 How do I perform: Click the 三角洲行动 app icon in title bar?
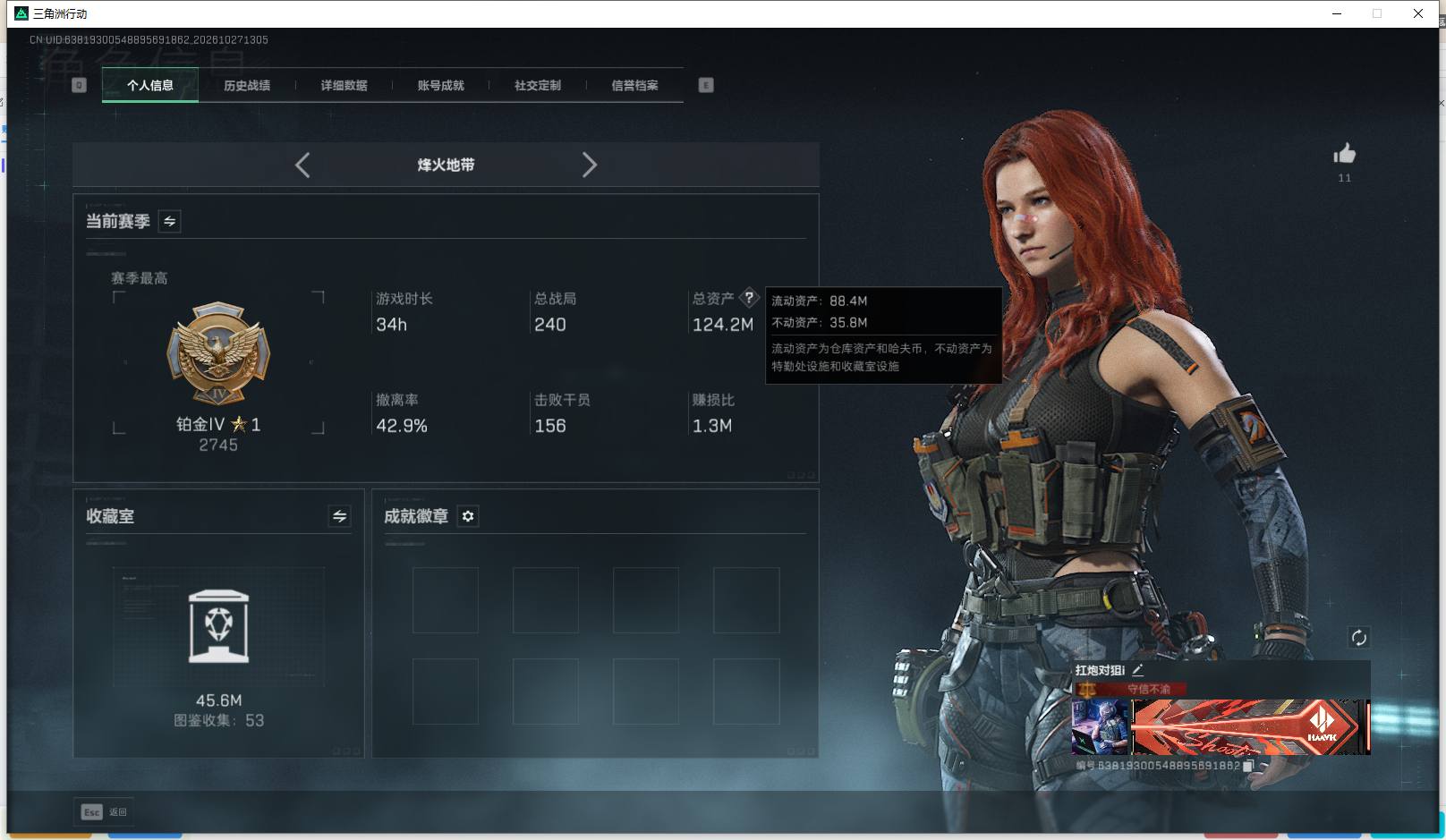(21, 13)
